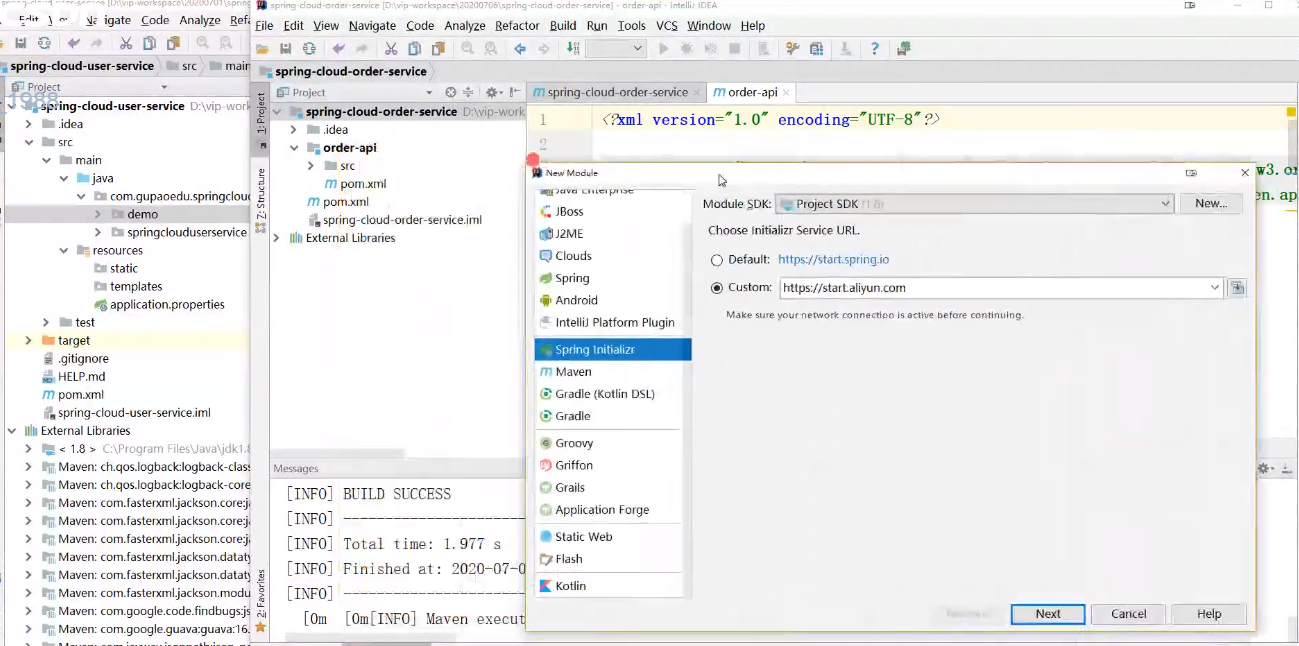Image resolution: width=1299 pixels, height=646 pixels.
Task: Expand the test folder in user-service tree
Action: click(46, 322)
